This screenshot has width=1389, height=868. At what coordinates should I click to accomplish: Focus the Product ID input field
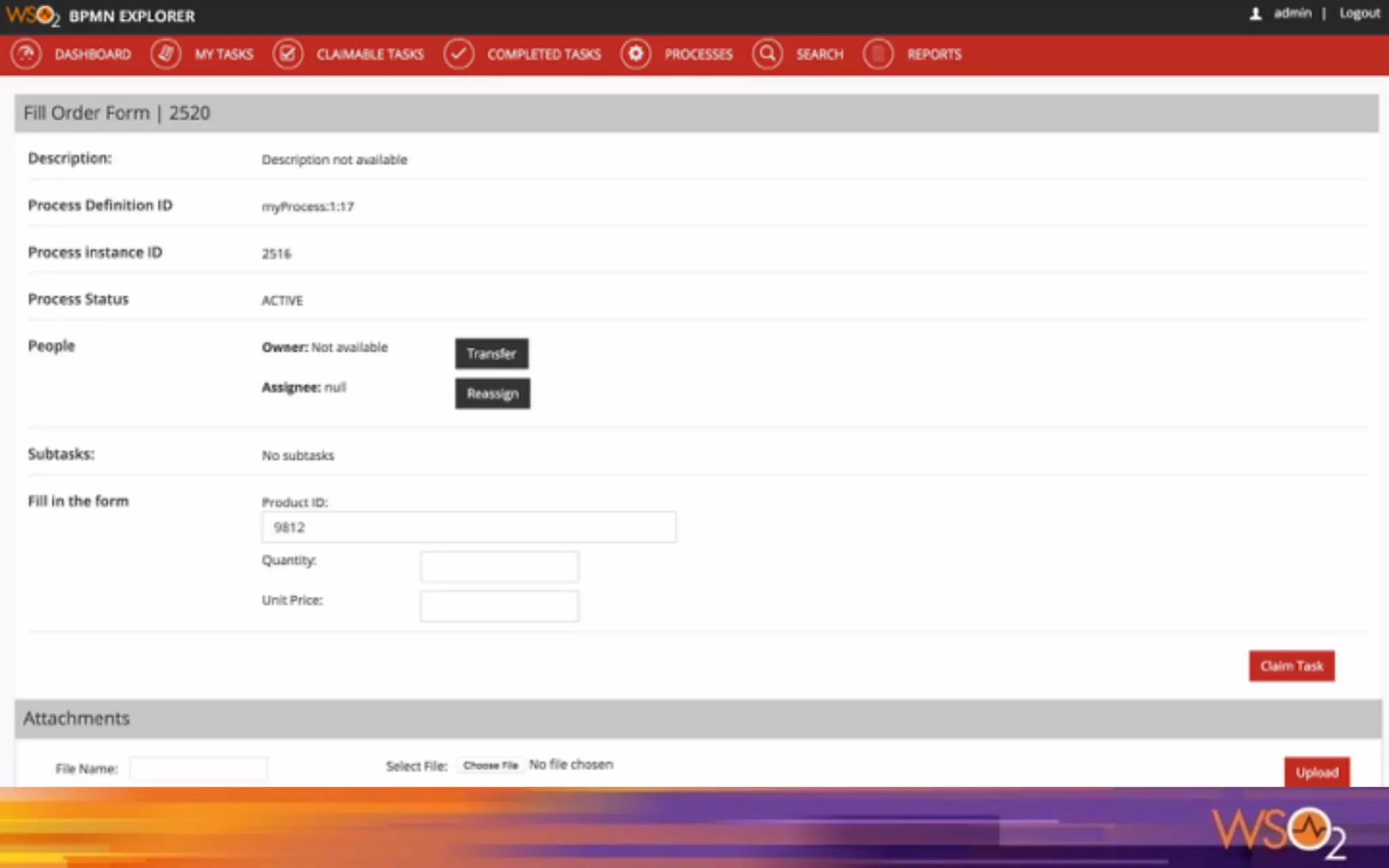pos(469,527)
